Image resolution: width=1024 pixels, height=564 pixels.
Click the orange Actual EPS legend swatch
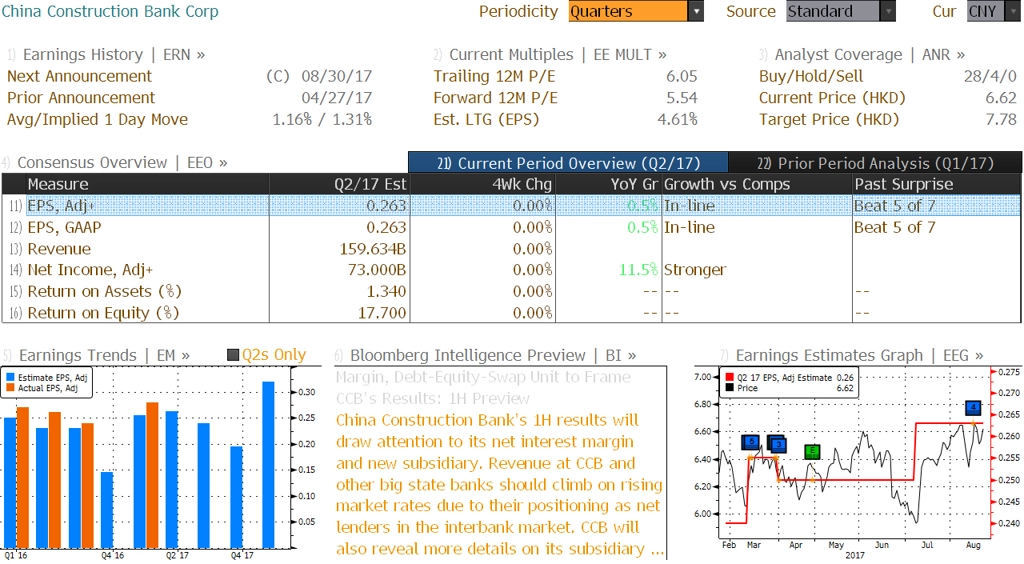click(x=10, y=388)
